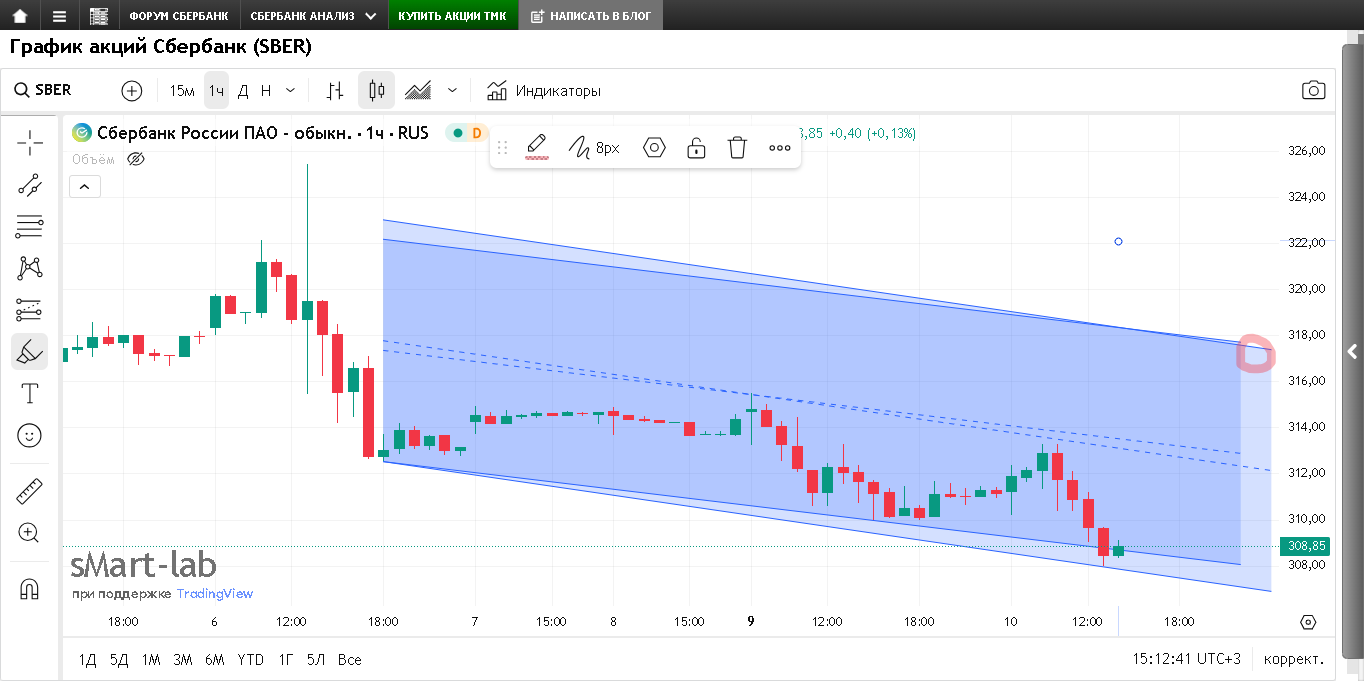Open the Индикаторы indicators dialog

click(558, 91)
